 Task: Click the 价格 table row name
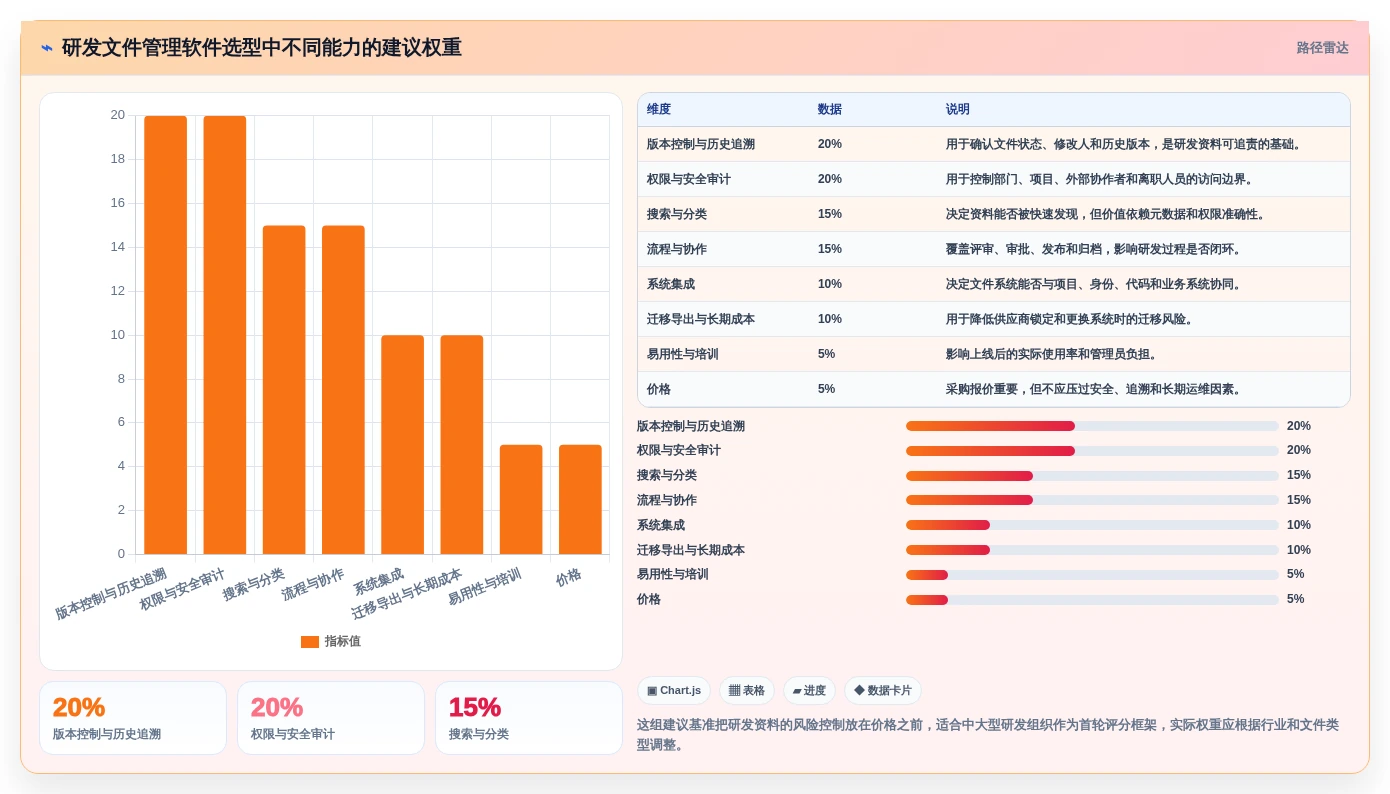point(659,389)
